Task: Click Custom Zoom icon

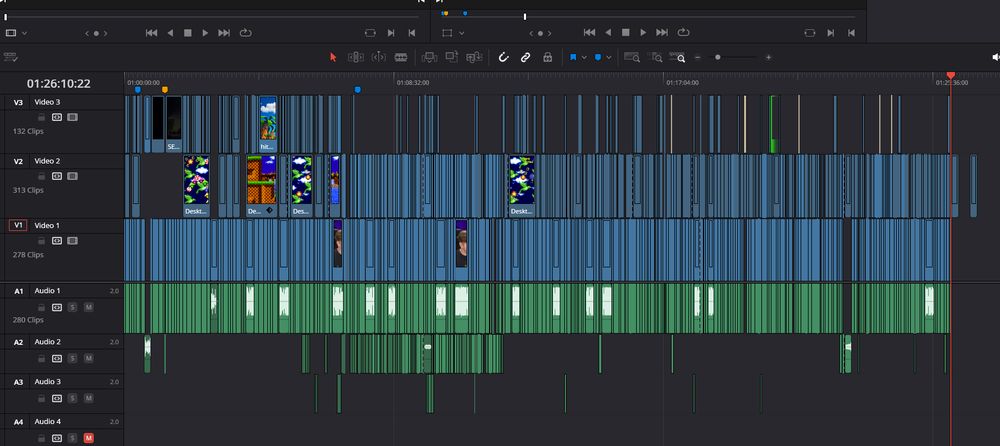Action: pyautogui.click(x=677, y=57)
